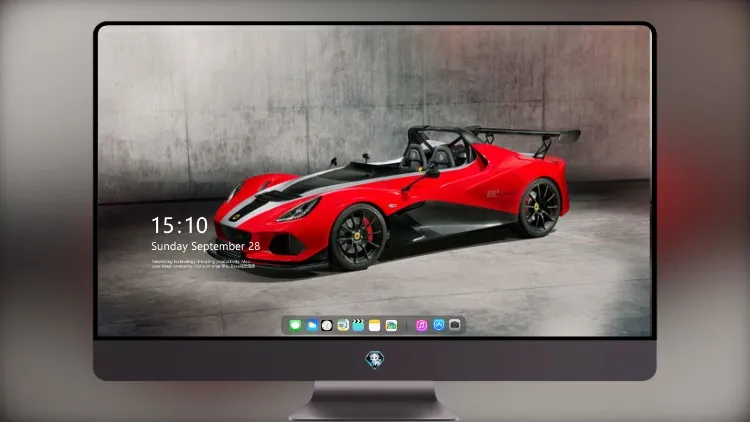750x422 pixels.
Task: Click the red car's front wheel
Action: point(358,237)
